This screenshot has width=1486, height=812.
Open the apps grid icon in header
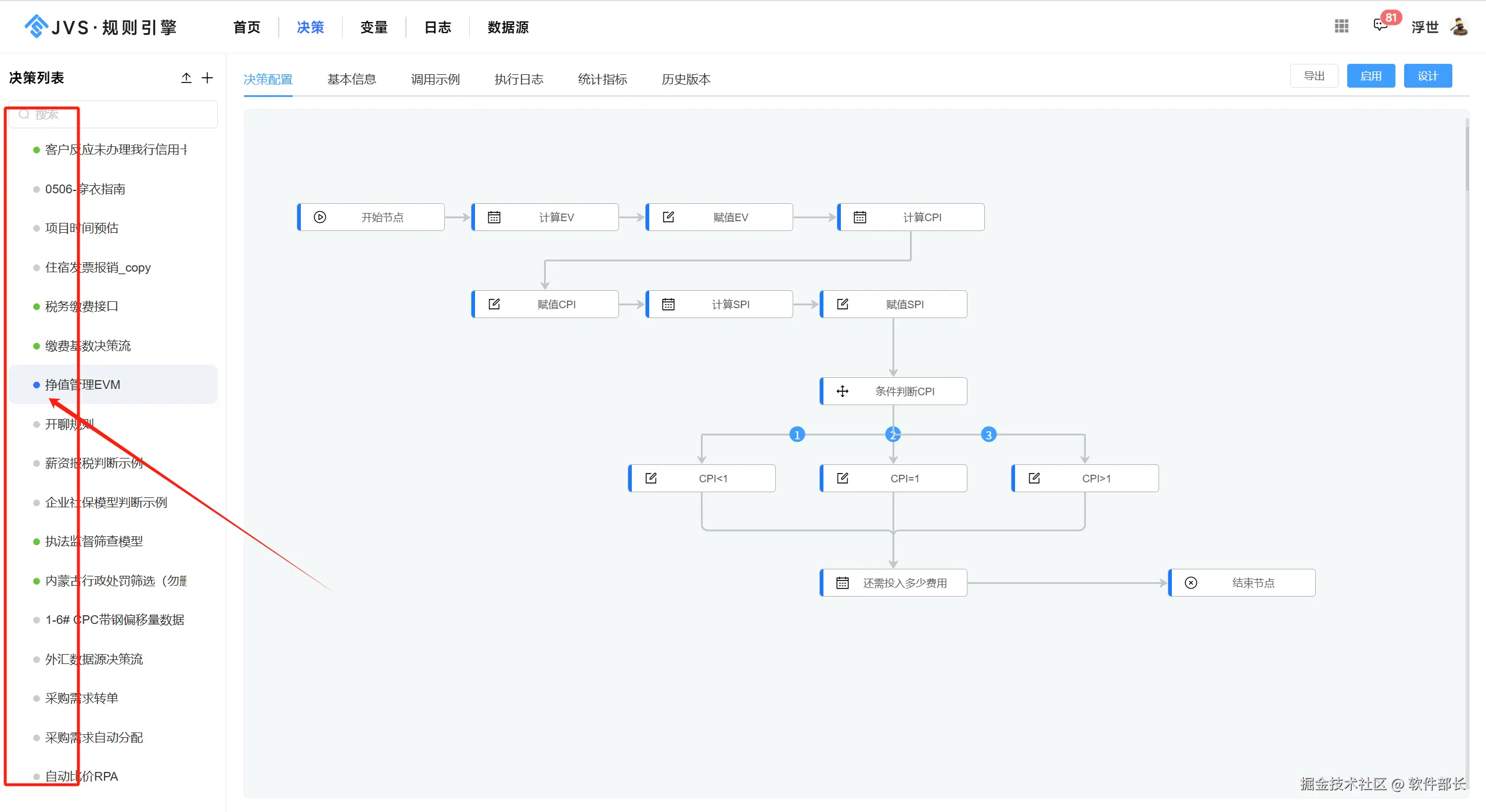click(1341, 26)
